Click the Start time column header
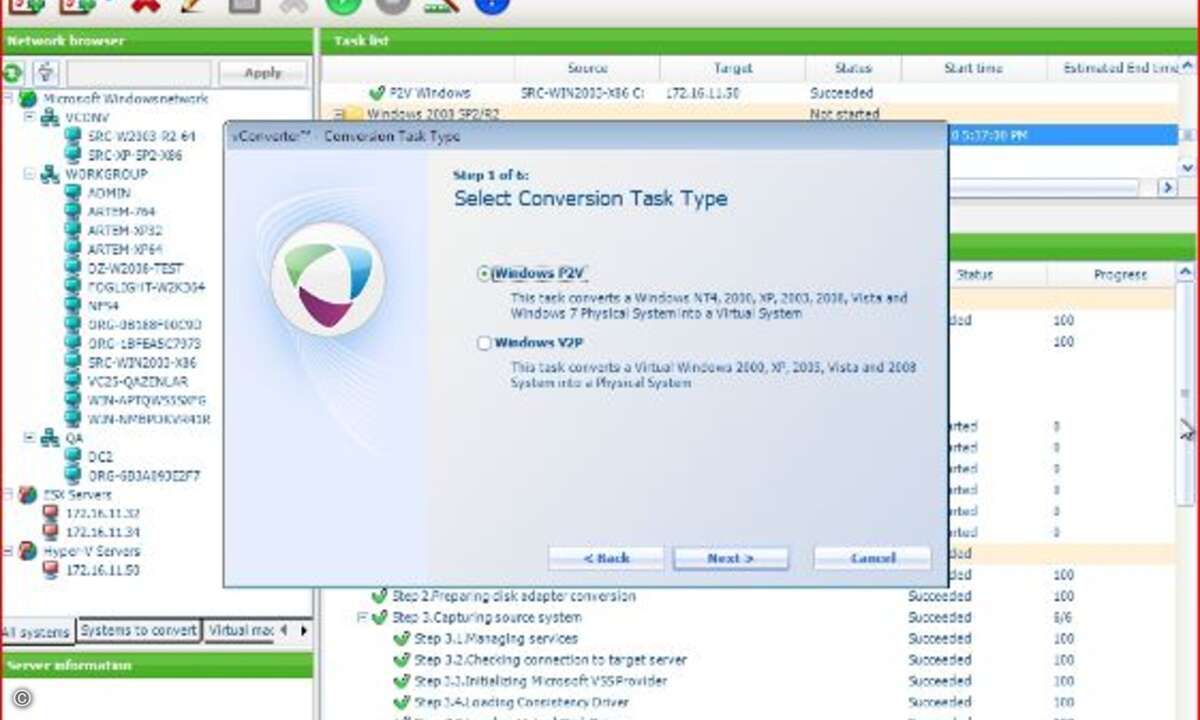This screenshot has height=720, width=1200. (x=973, y=68)
